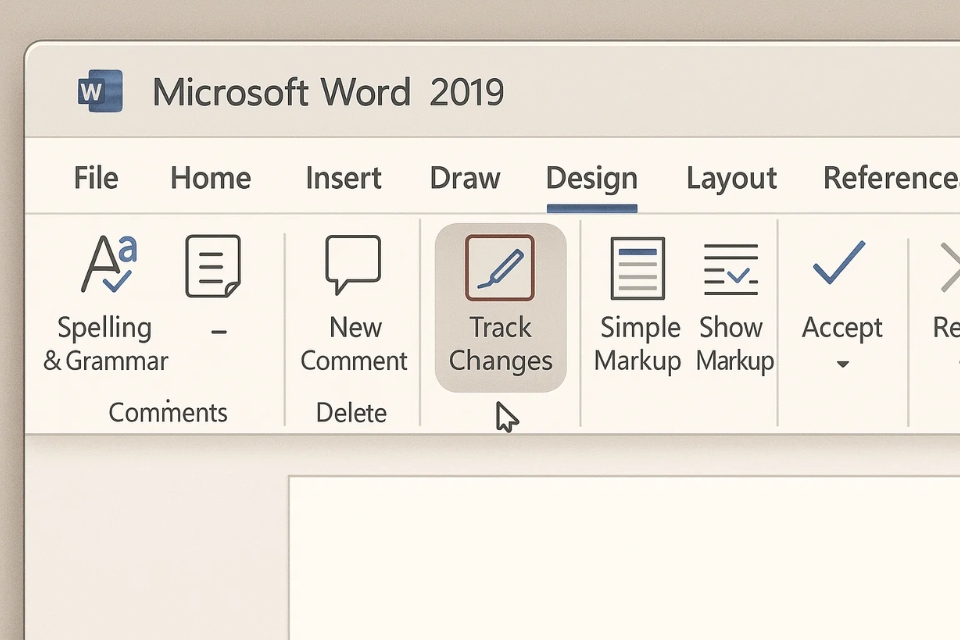Click the Microsoft Word logo icon
Screen dimensions: 960x640
click(99, 91)
